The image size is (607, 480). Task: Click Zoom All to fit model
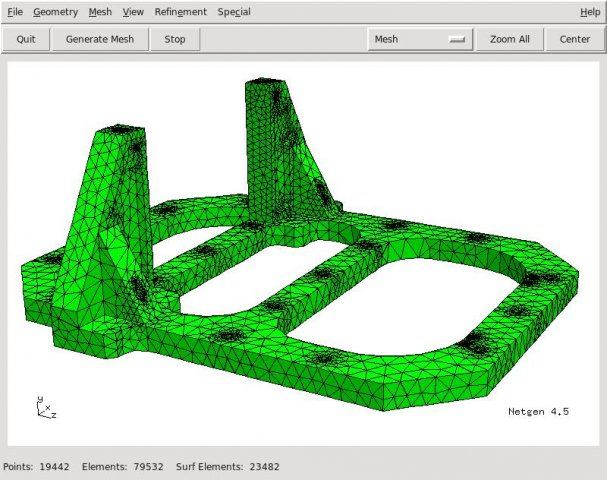click(516, 39)
